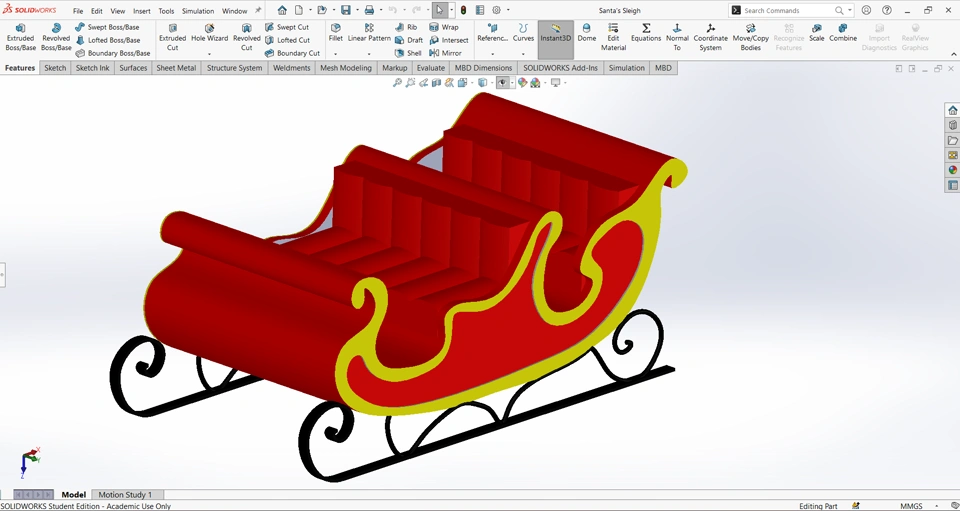Click the Lofted Cut feature

(x=288, y=40)
